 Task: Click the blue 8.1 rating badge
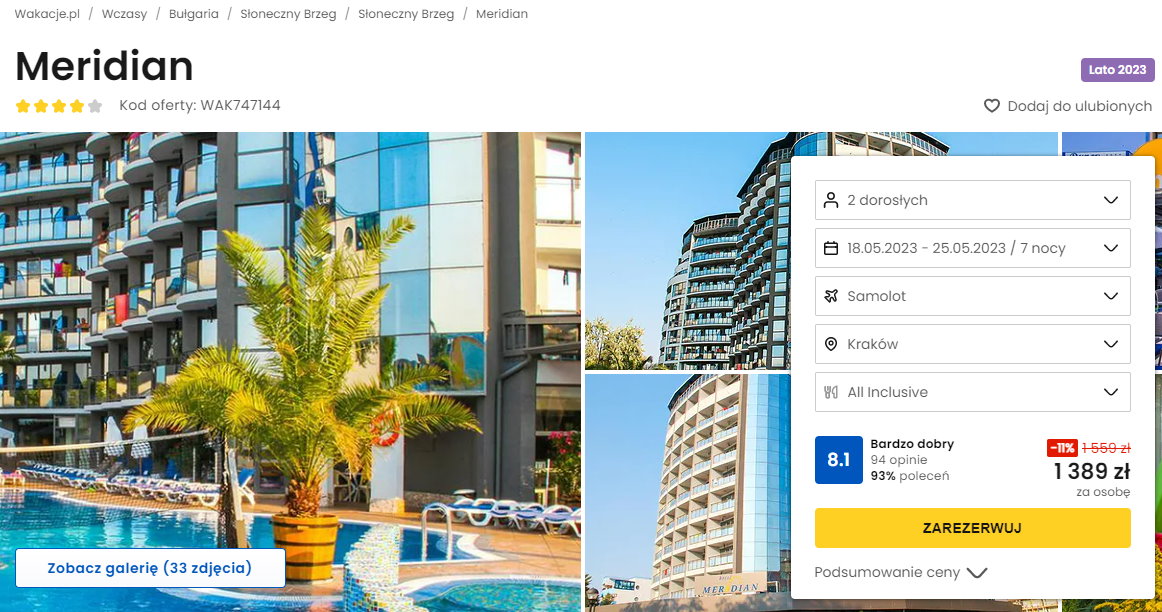838,460
